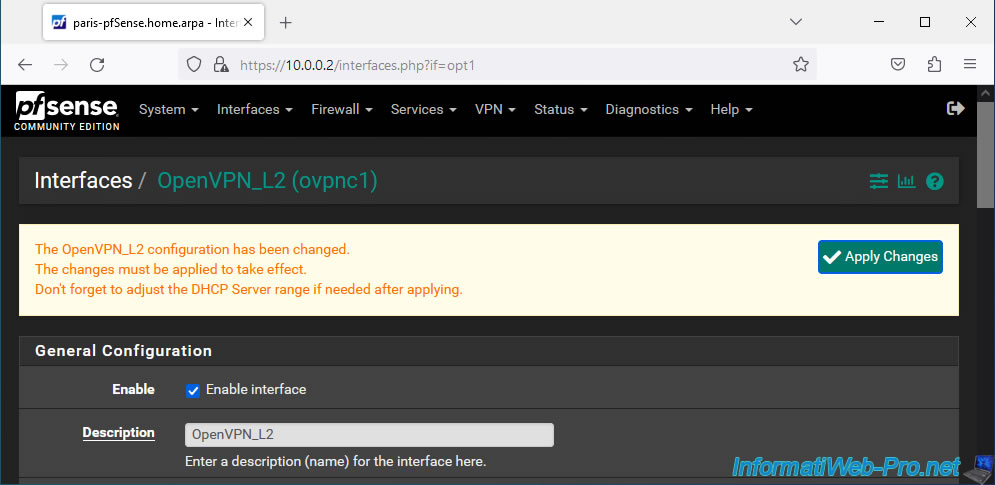The height and width of the screenshot is (485, 995).
Task: Select the paris-pfSense.home.arpa browser tab
Action: (154, 23)
